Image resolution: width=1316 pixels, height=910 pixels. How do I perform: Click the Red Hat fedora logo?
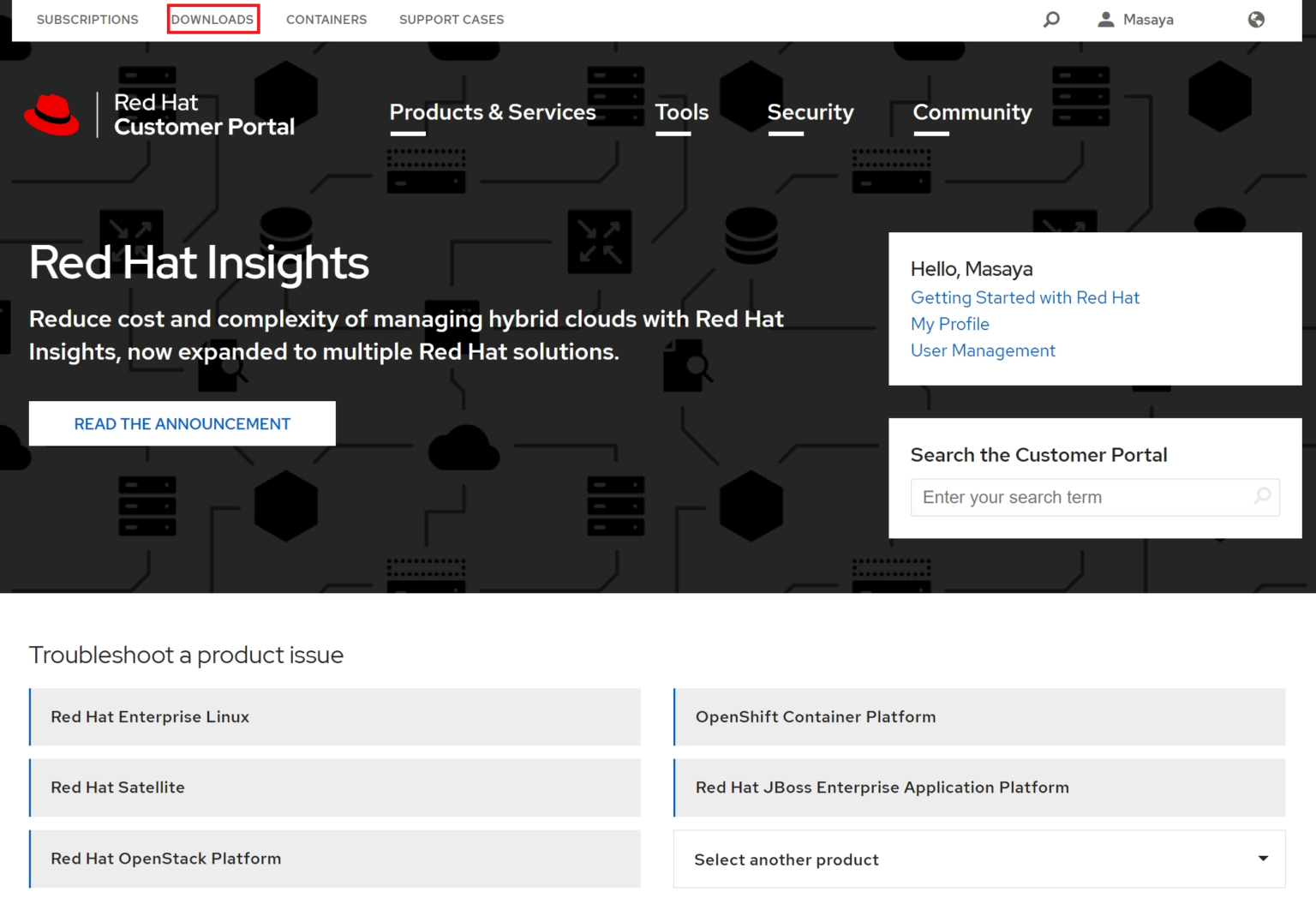(x=51, y=114)
